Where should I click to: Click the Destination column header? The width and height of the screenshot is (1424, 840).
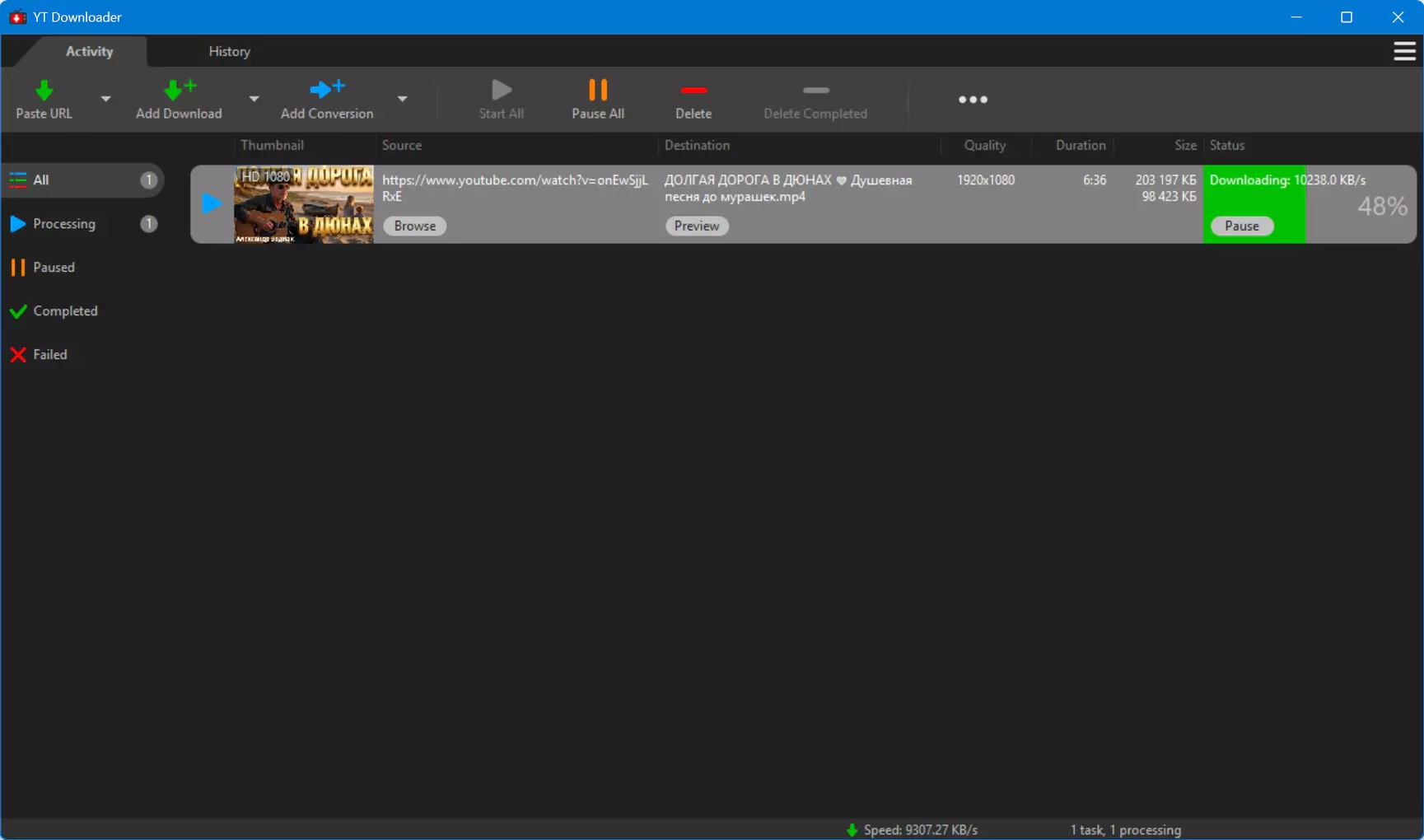[698, 145]
